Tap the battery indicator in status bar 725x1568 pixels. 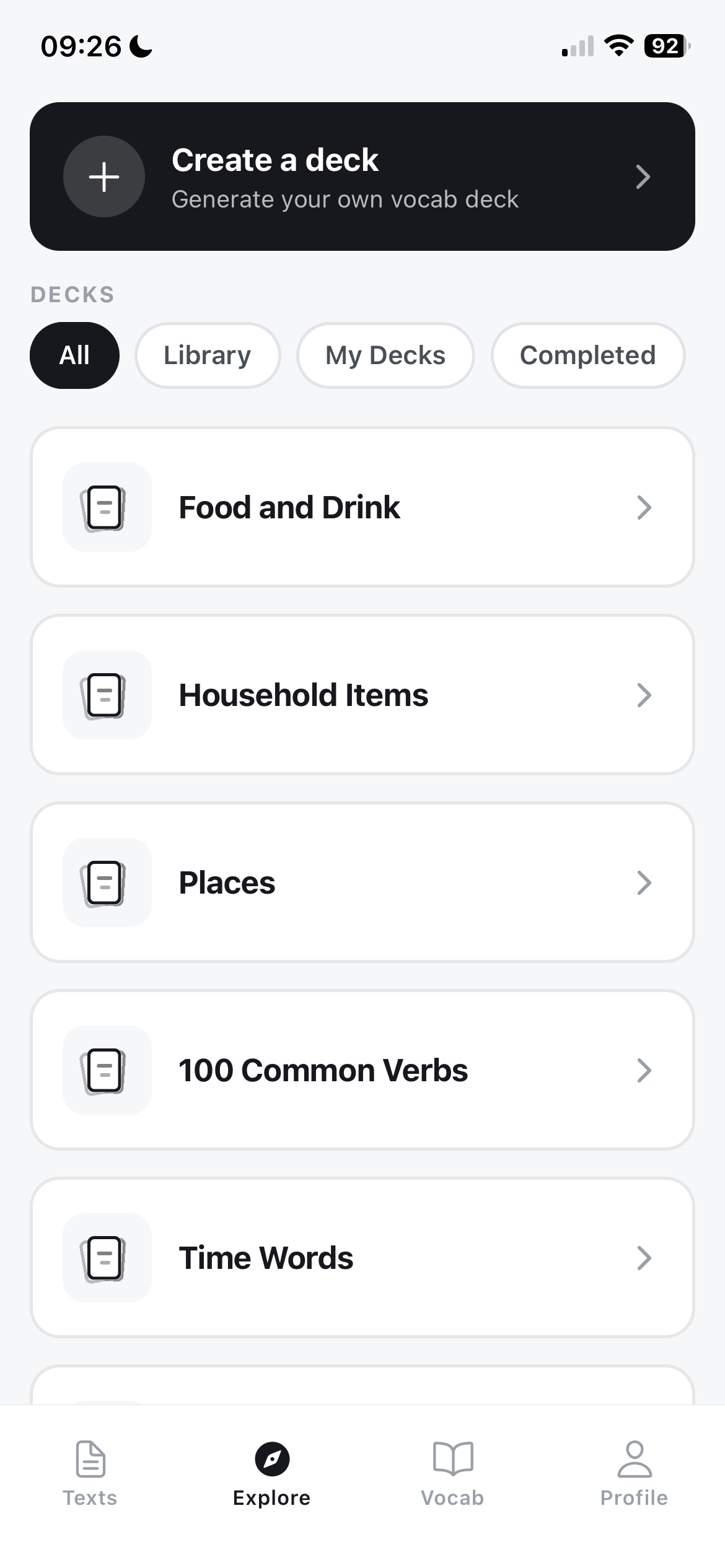[x=667, y=46]
